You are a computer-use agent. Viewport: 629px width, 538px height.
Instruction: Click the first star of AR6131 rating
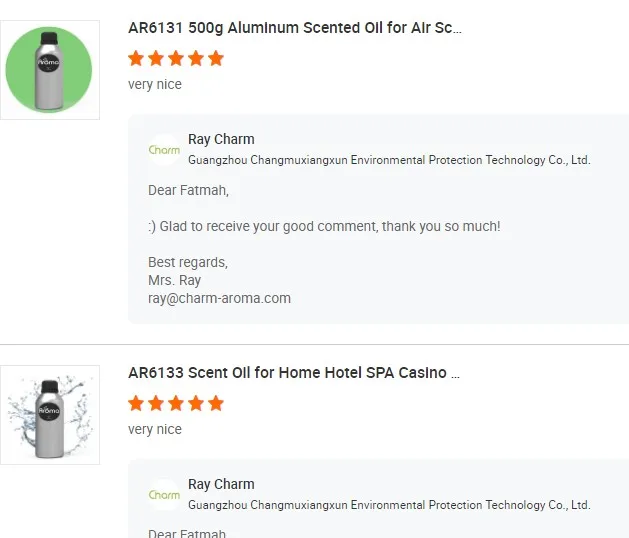(137, 58)
